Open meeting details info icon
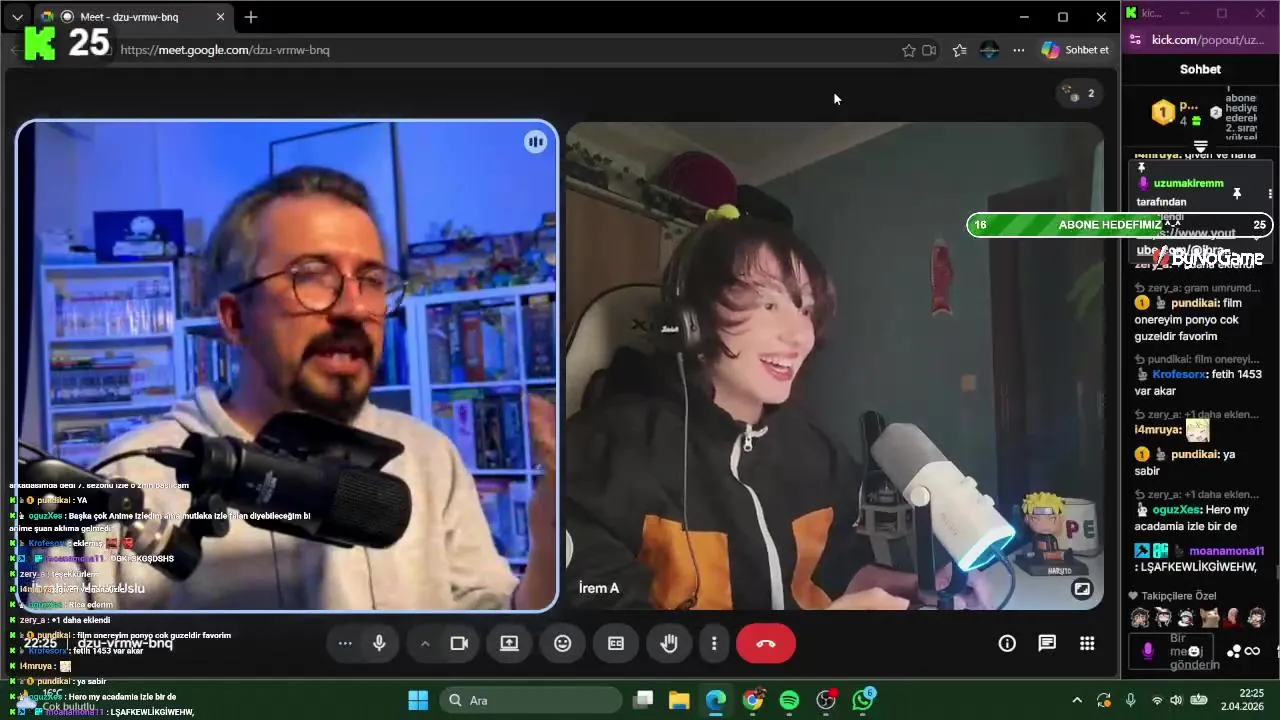The image size is (1280, 720). 1007,644
